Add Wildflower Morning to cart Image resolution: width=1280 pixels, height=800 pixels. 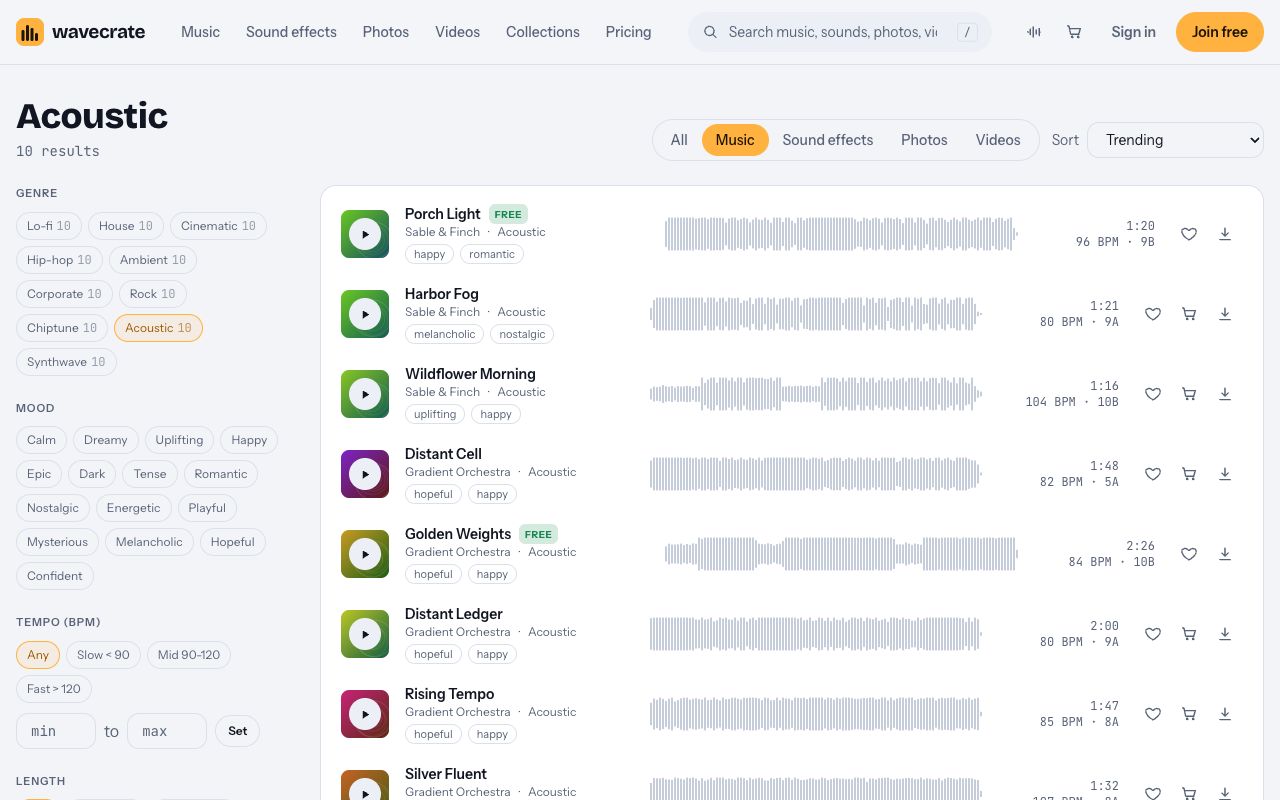pos(1189,394)
